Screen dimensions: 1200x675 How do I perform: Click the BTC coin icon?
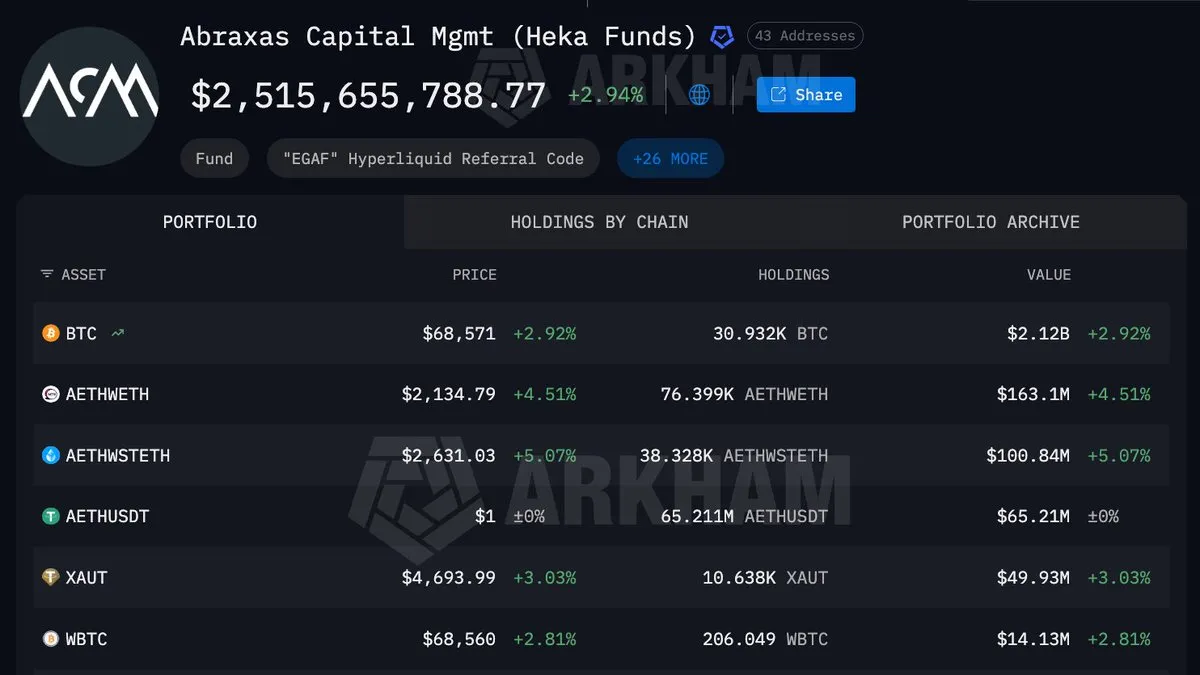51,333
